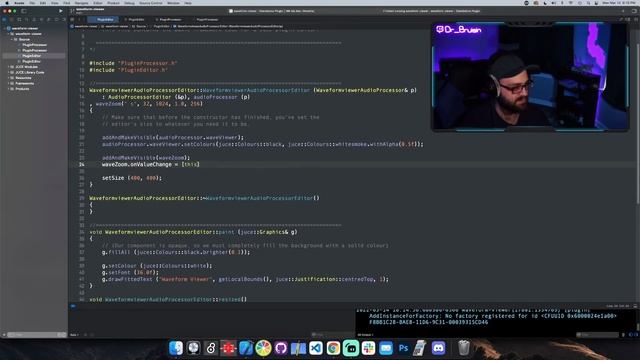Toggle breakpoint activation in the debug bar
Screen dimensions: 640x360
click(x=73, y=306)
